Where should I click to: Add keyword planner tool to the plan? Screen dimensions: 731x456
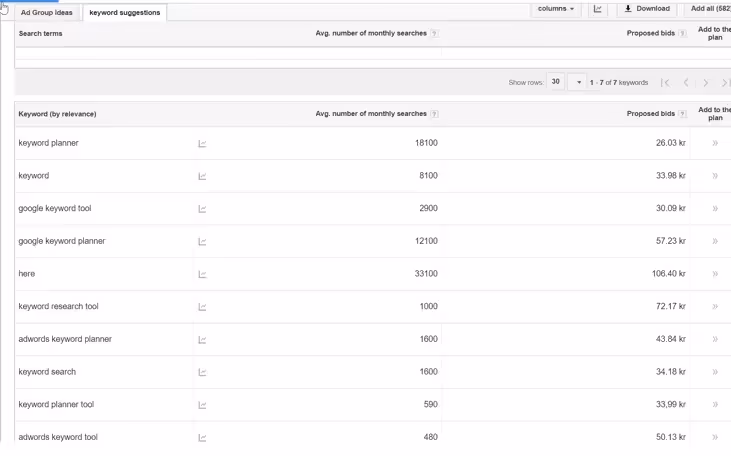coord(715,404)
